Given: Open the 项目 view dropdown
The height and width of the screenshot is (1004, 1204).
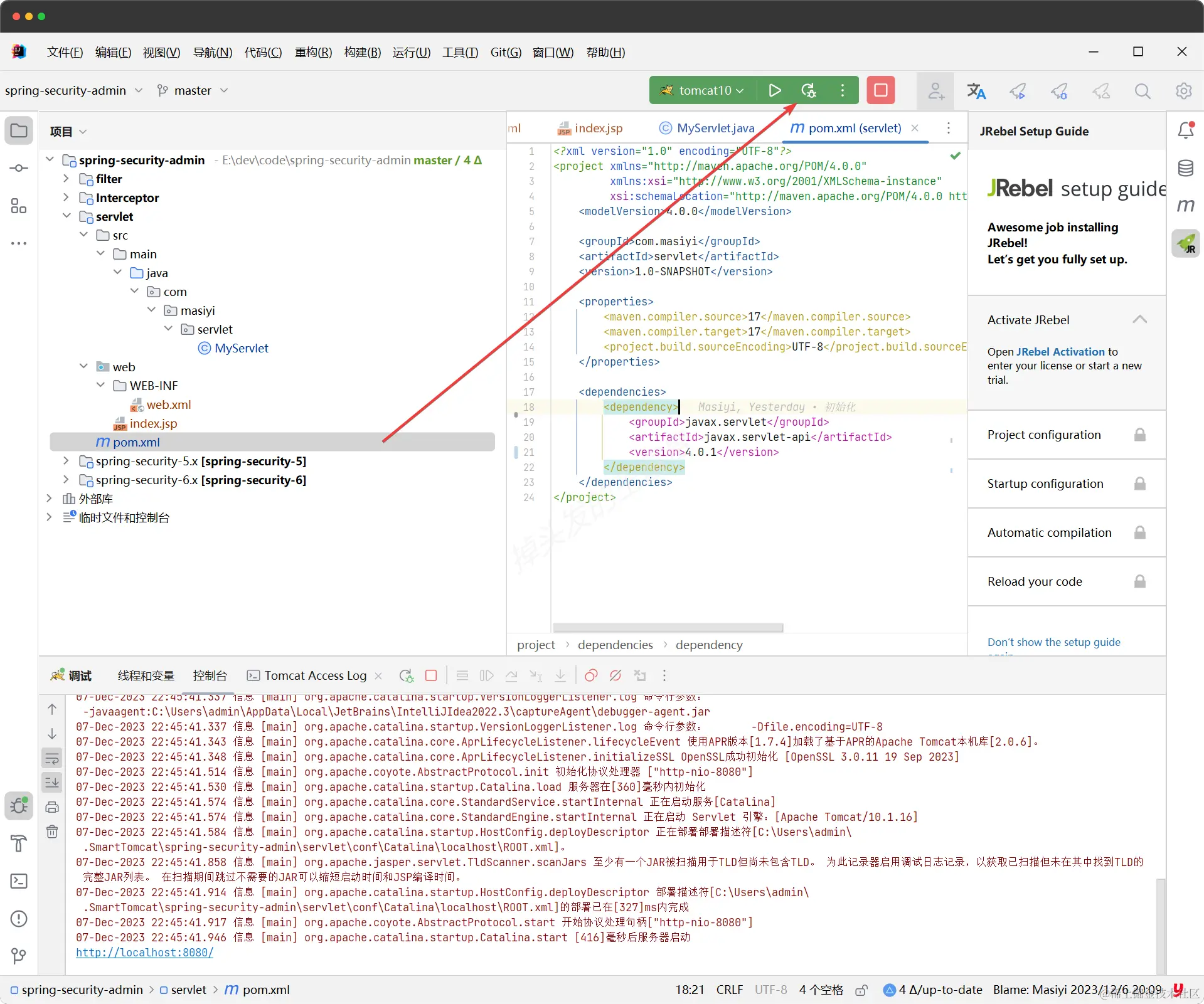Looking at the screenshot, I should (68, 131).
